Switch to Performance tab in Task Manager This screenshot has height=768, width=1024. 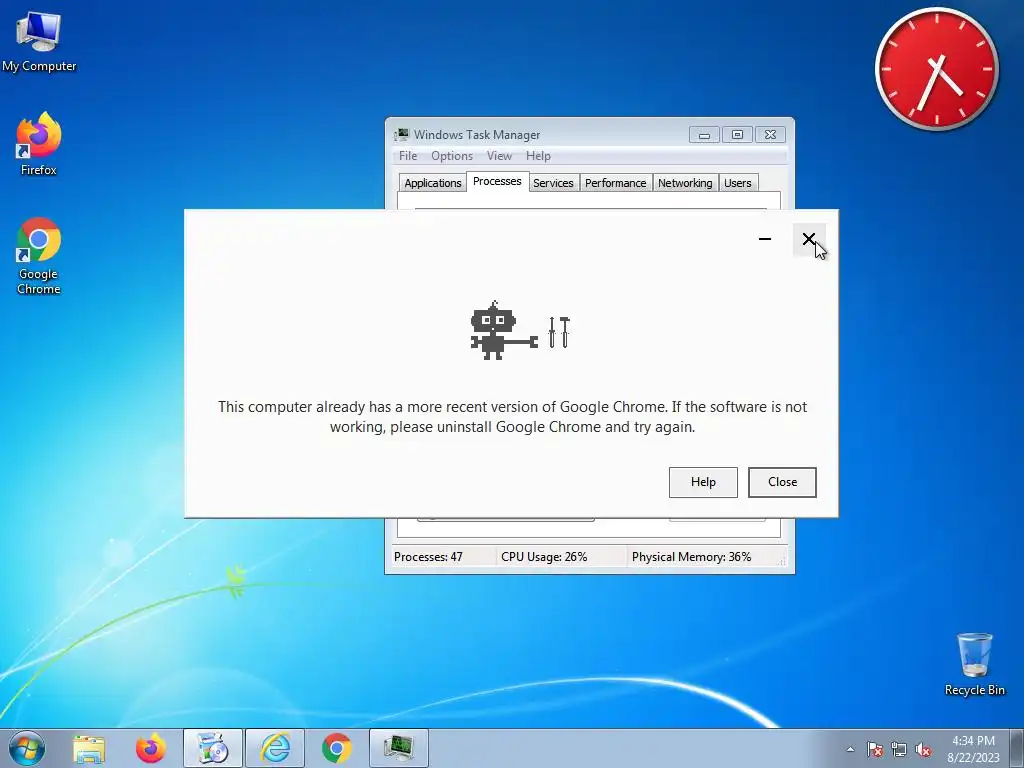point(615,183)
